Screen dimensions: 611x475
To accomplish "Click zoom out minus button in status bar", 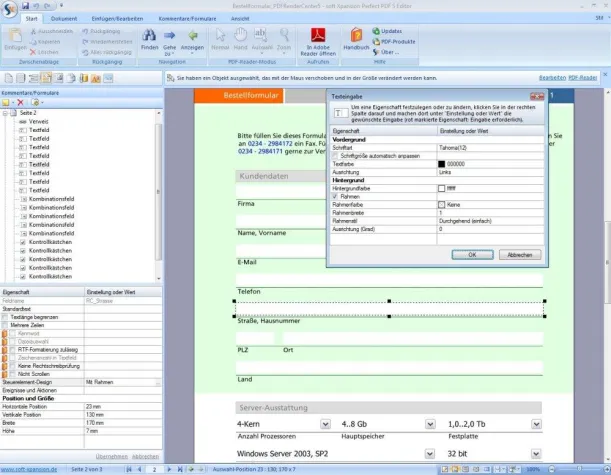I will pyautogui.click(x=551, y=469).
